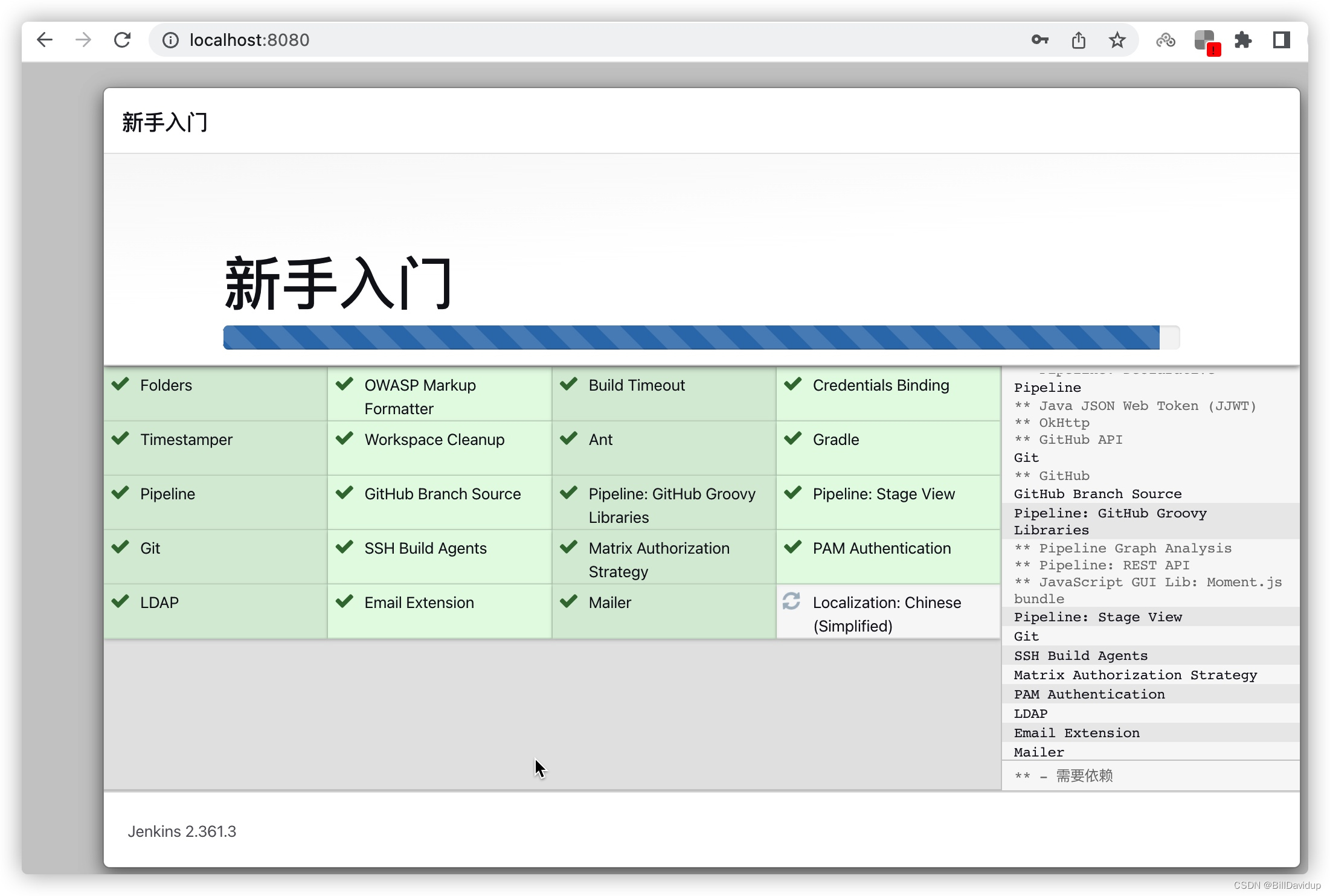The height and width of the screenshot is (896, 1330).
Task: Select Localization: Chinese (Simplified) label
Action: [887, 614]
